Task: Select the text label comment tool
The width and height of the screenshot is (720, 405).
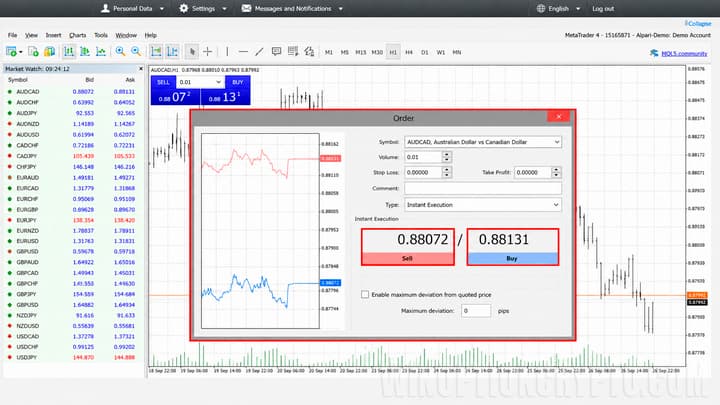Action: [x=276, y=52]
